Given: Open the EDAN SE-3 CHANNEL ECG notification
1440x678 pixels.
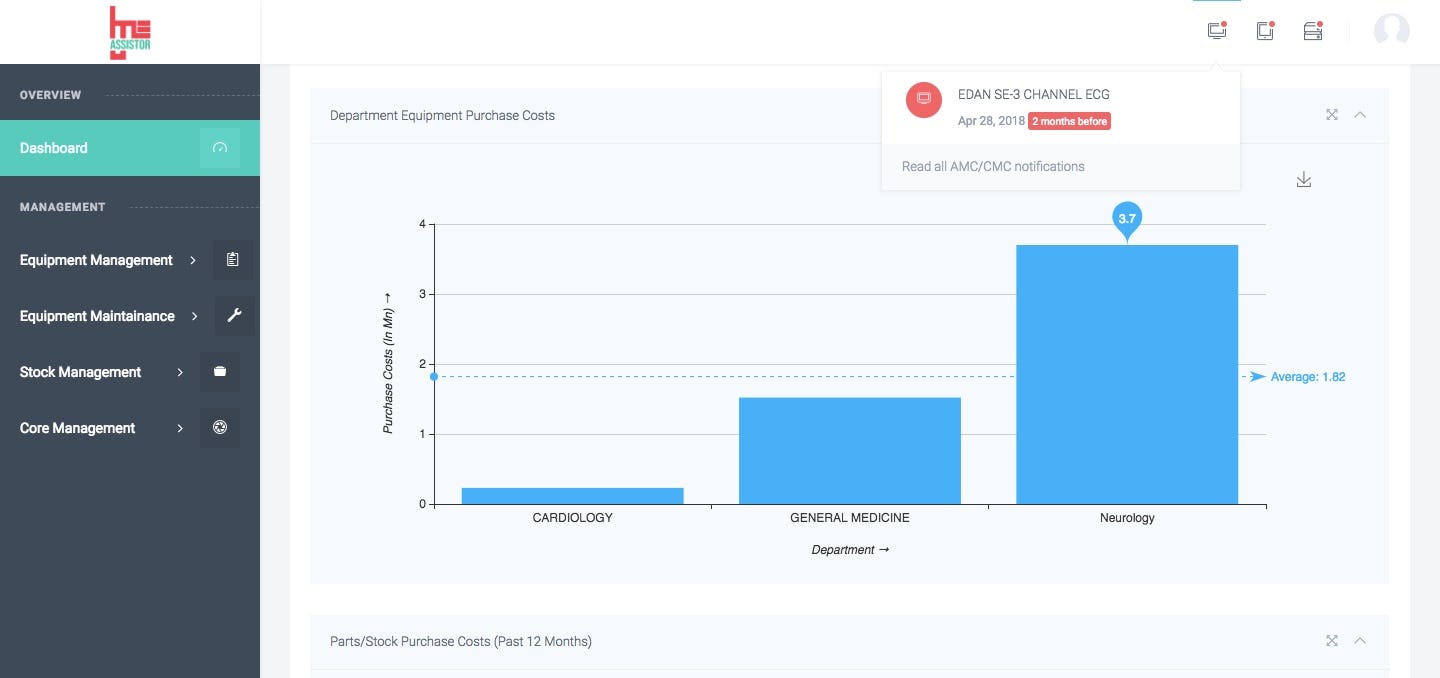Looking at the screenshot, I should pos(1033,95).
